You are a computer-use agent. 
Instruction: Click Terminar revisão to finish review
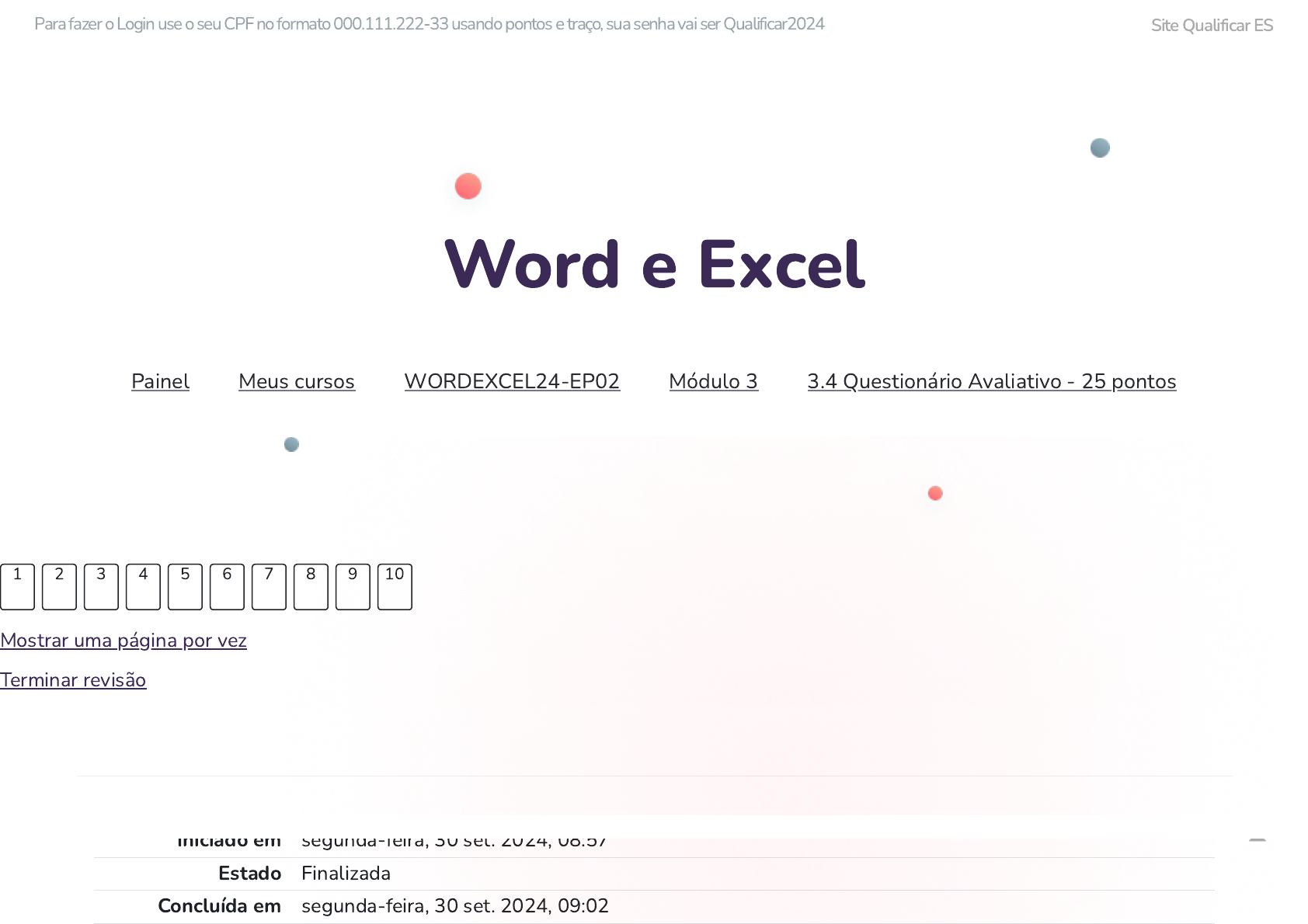pyautogui.click(x=73, y=680)
